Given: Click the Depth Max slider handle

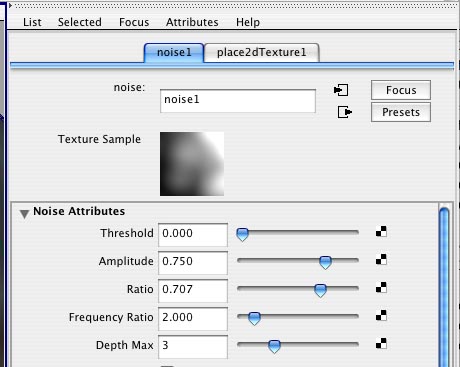Looking at the screenshot, I should pos(274,346).
